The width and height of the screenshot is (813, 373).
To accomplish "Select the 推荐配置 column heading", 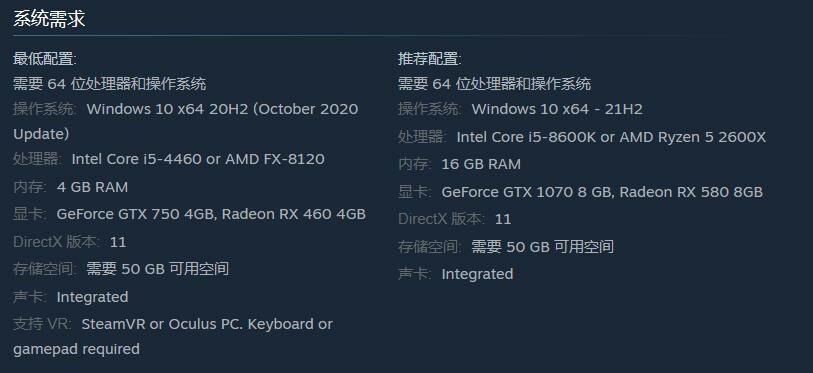I will click(429, 59).
